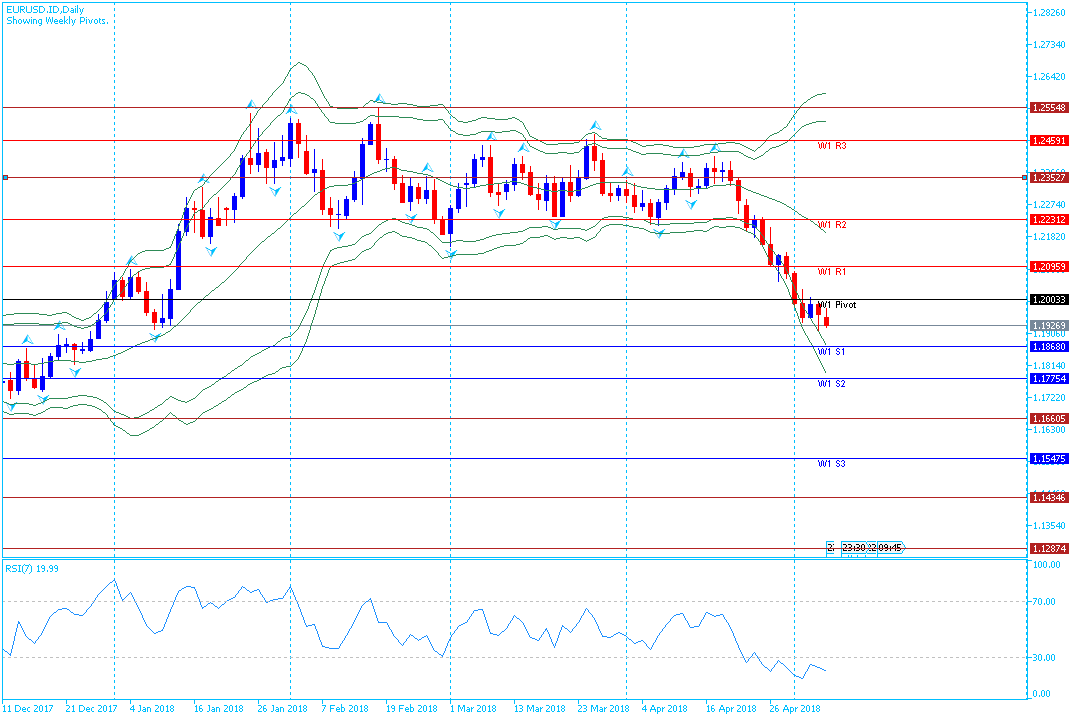Click the blue 1.15475 price tag
Image resolution: width=1080 pixels, height=720 pixels.
coord(1049,458)
